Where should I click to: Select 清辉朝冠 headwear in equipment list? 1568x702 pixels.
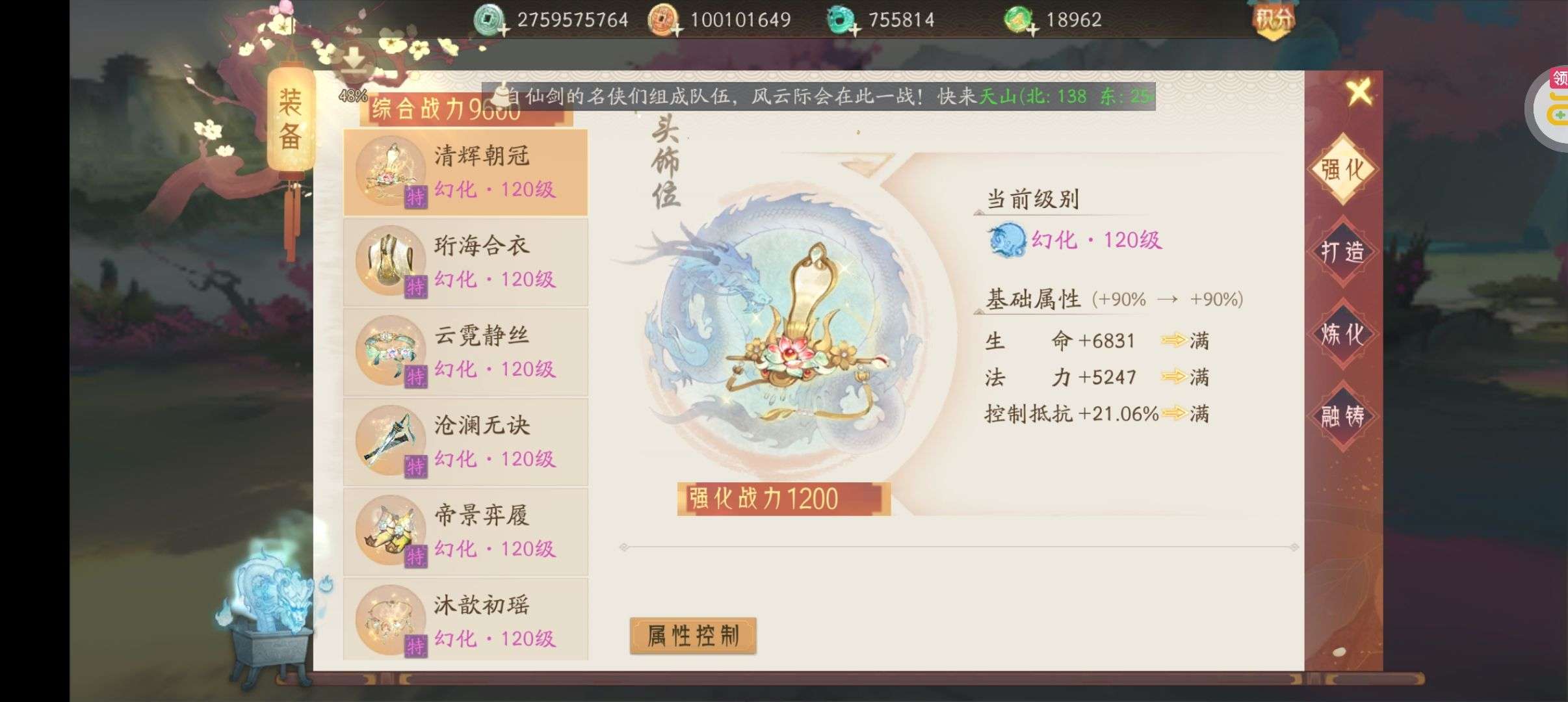click(x=465, y=172)
